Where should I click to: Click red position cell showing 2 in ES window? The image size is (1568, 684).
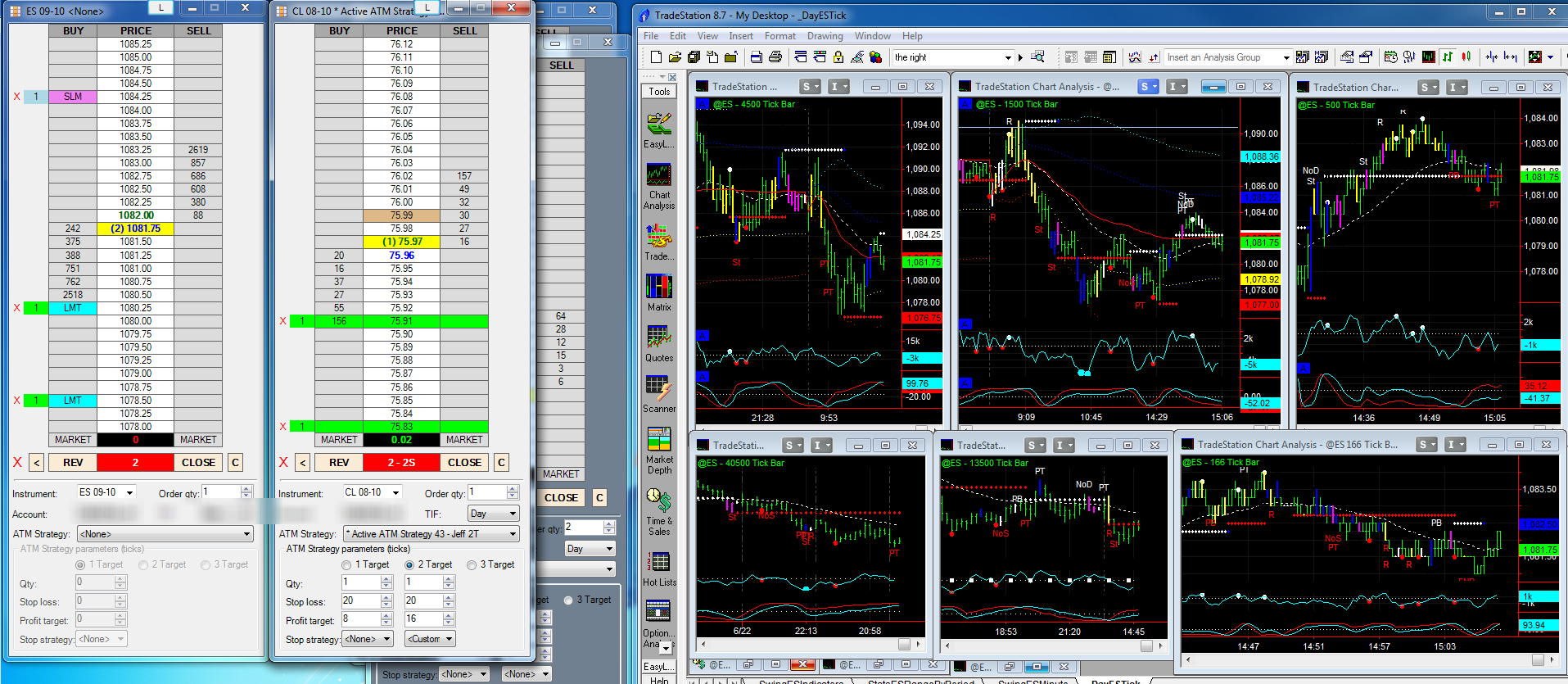[x=135, y=462]
